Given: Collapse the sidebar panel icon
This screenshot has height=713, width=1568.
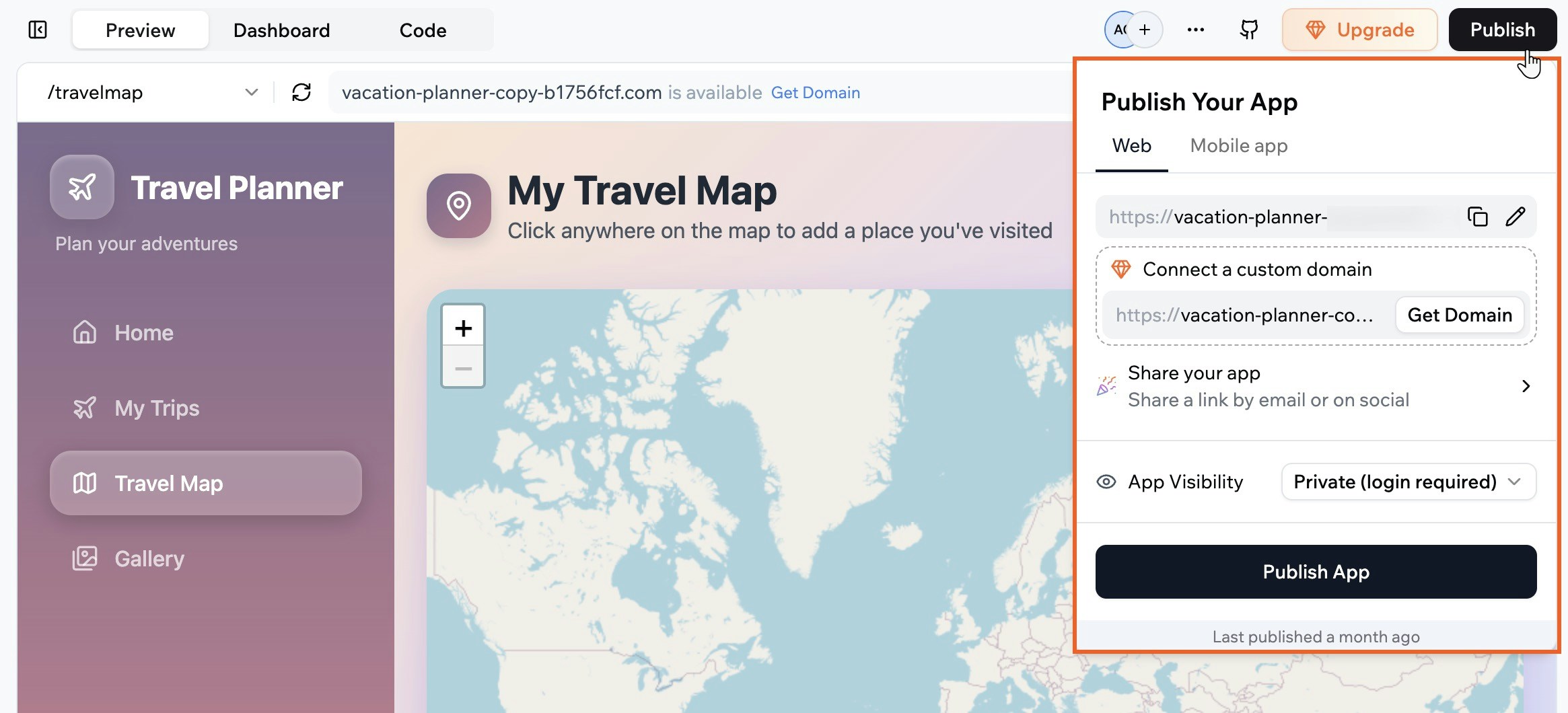Looking at the screenshot, I should (x=37, y=30).
